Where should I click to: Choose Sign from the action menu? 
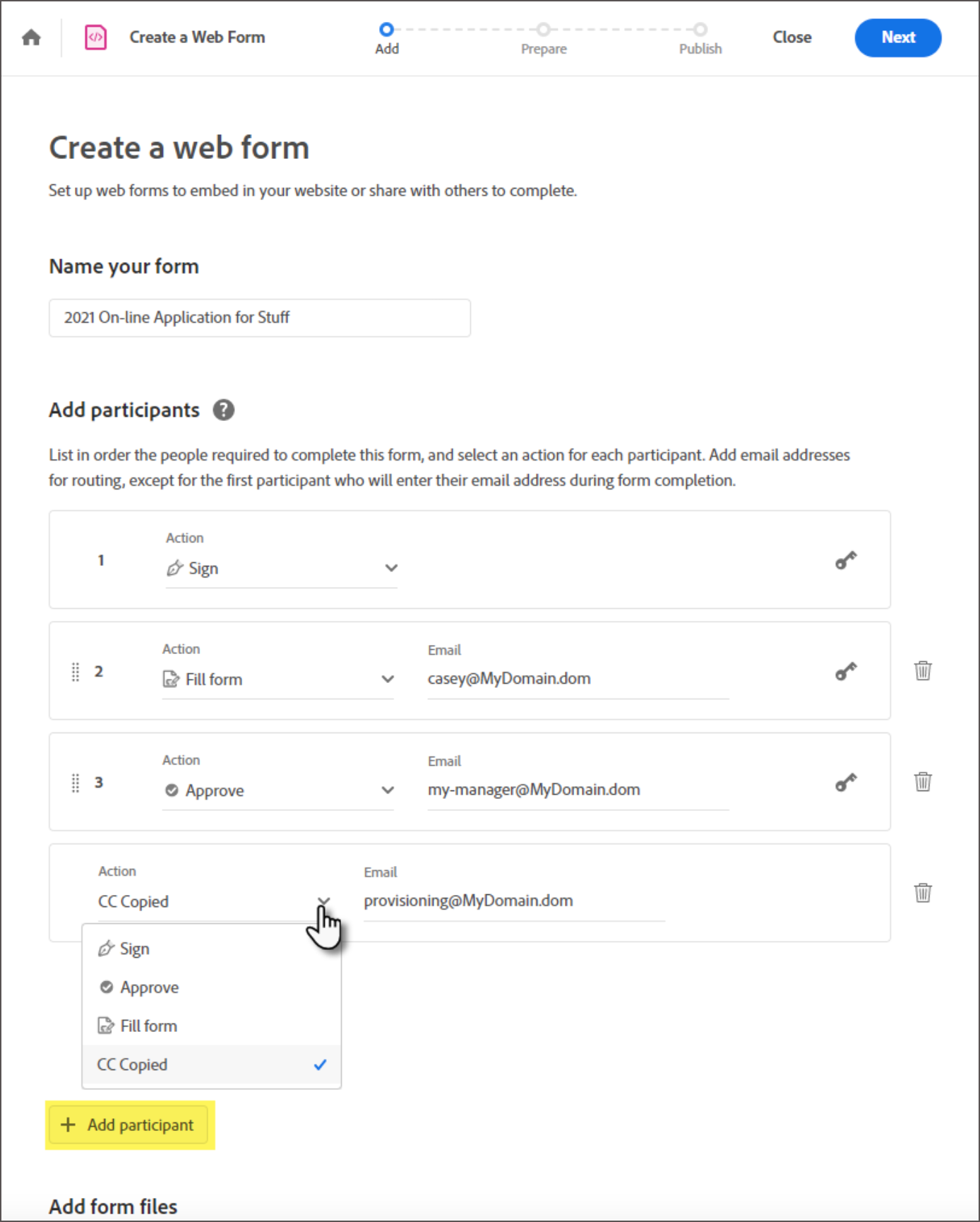click(x=134, y=949)
